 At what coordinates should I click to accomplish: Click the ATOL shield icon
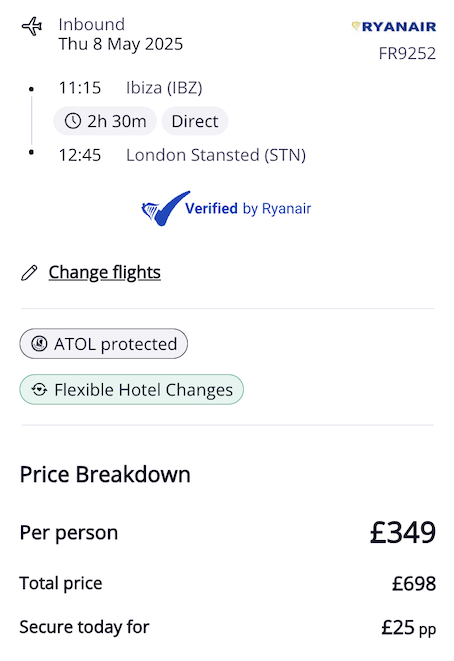pyautogui.click(x=39, y=344)
